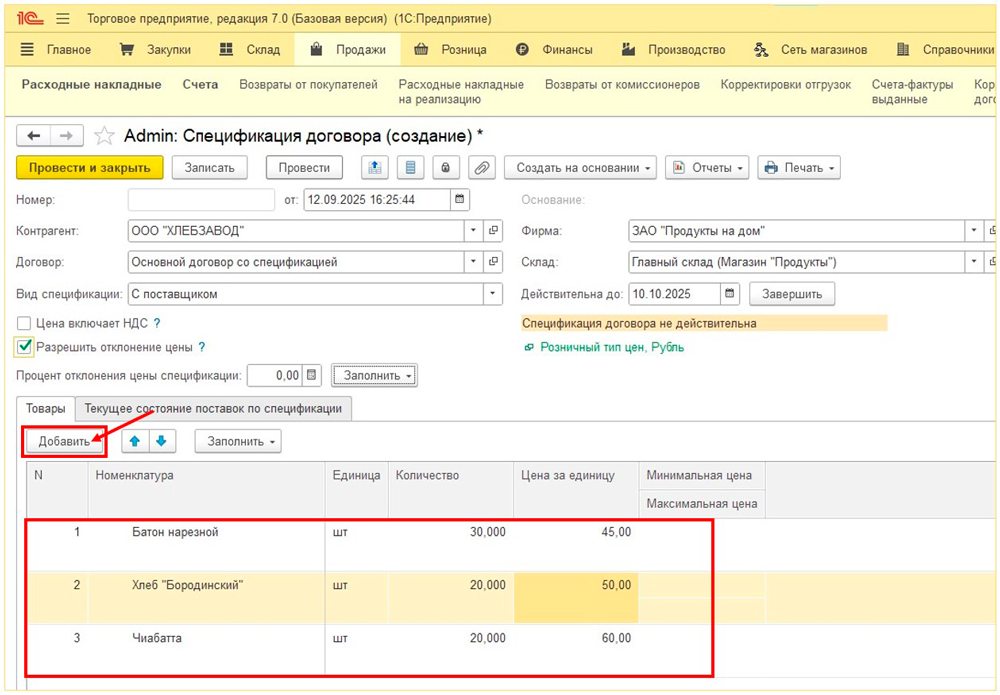The height and width of the screenshot is (695, 1000).
Task: Switch to the "Текущее состояние поставок по спецификации" tab
Action: tap(213, 408)
